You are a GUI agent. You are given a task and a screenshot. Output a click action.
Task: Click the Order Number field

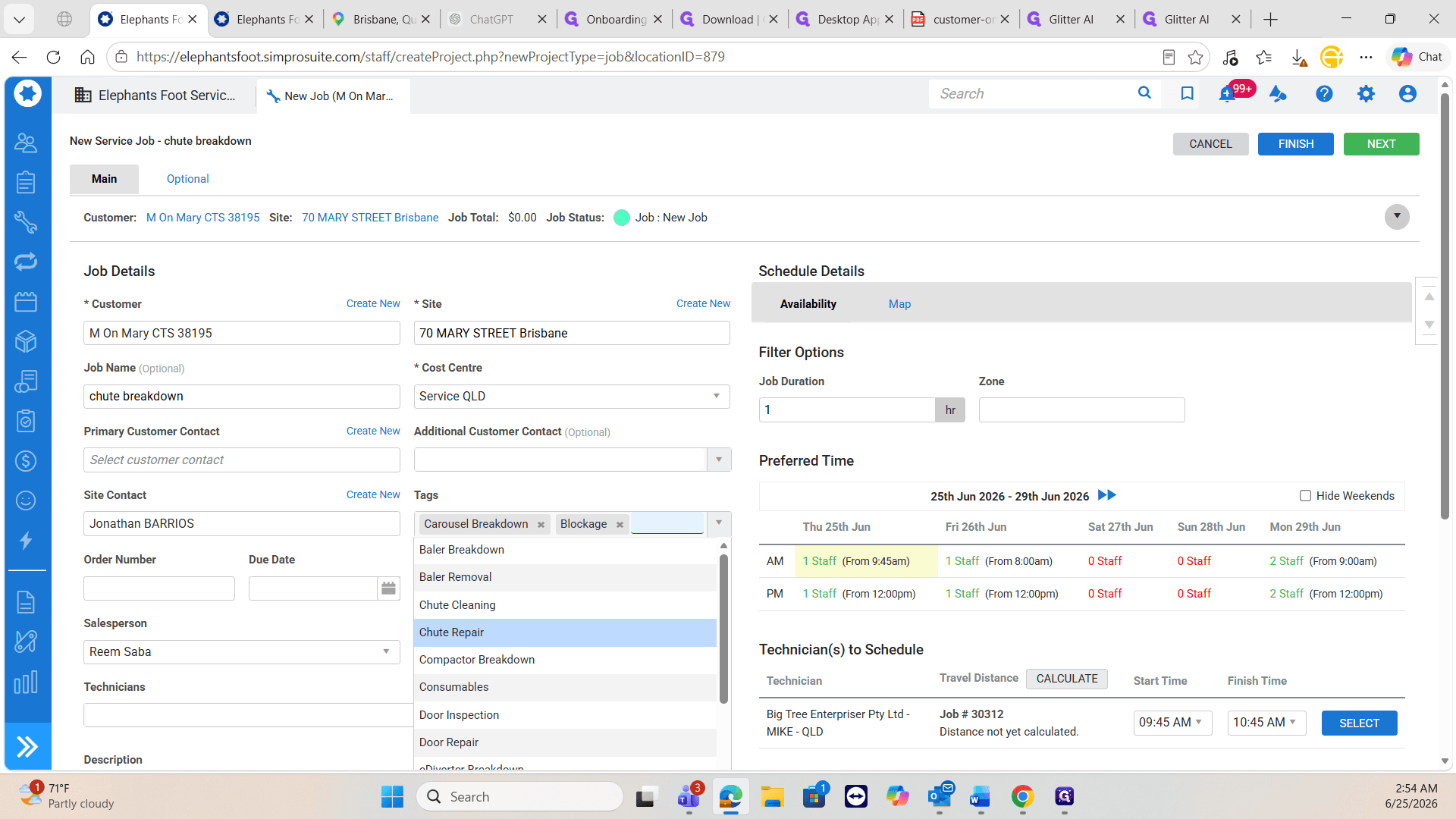(x=158, y=588)
